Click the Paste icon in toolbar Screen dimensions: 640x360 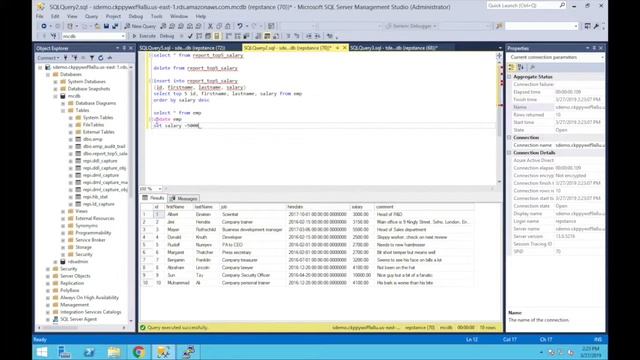tap(228, 26)
